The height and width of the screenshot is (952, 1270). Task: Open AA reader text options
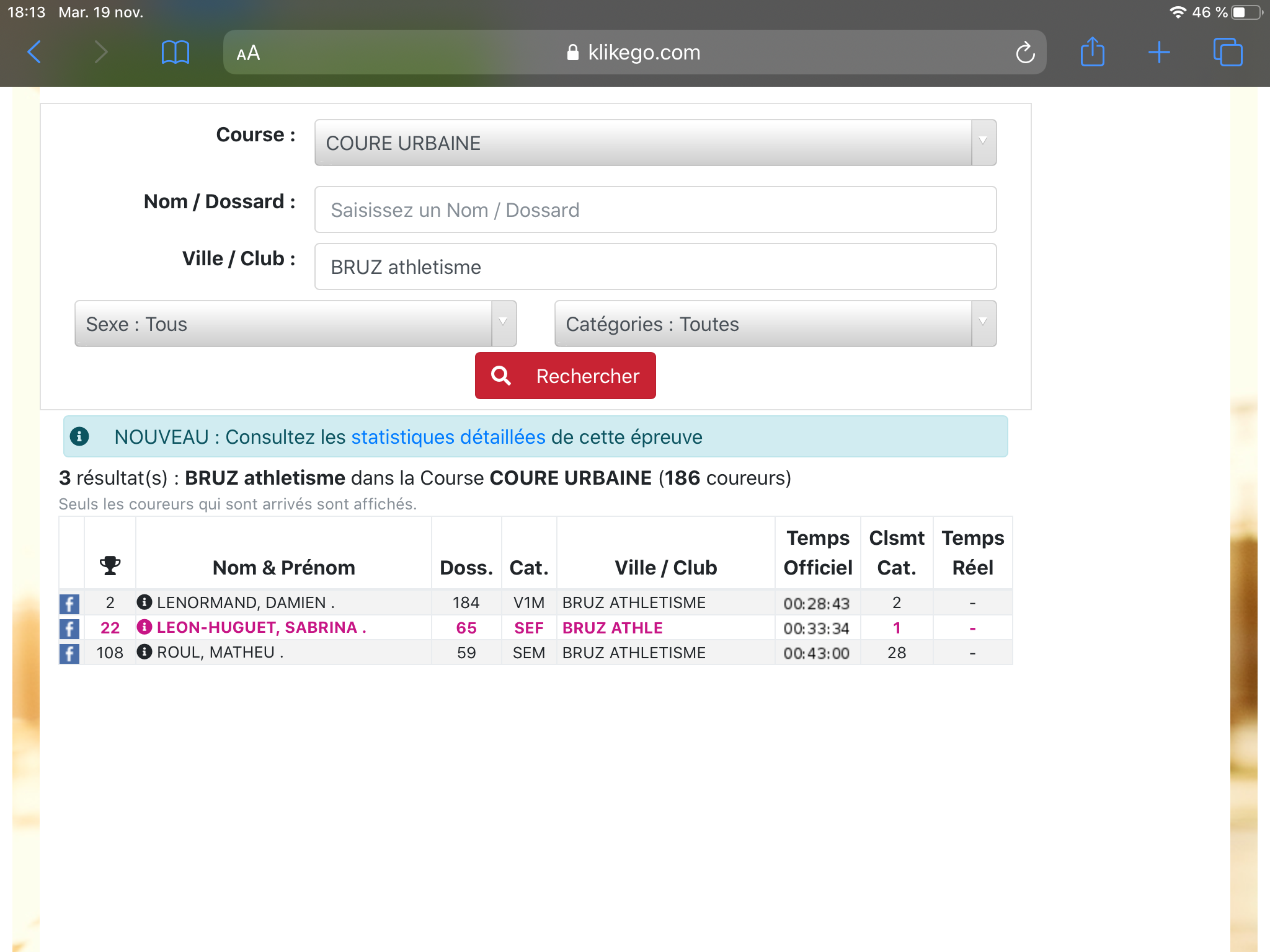tap(248, 53)
